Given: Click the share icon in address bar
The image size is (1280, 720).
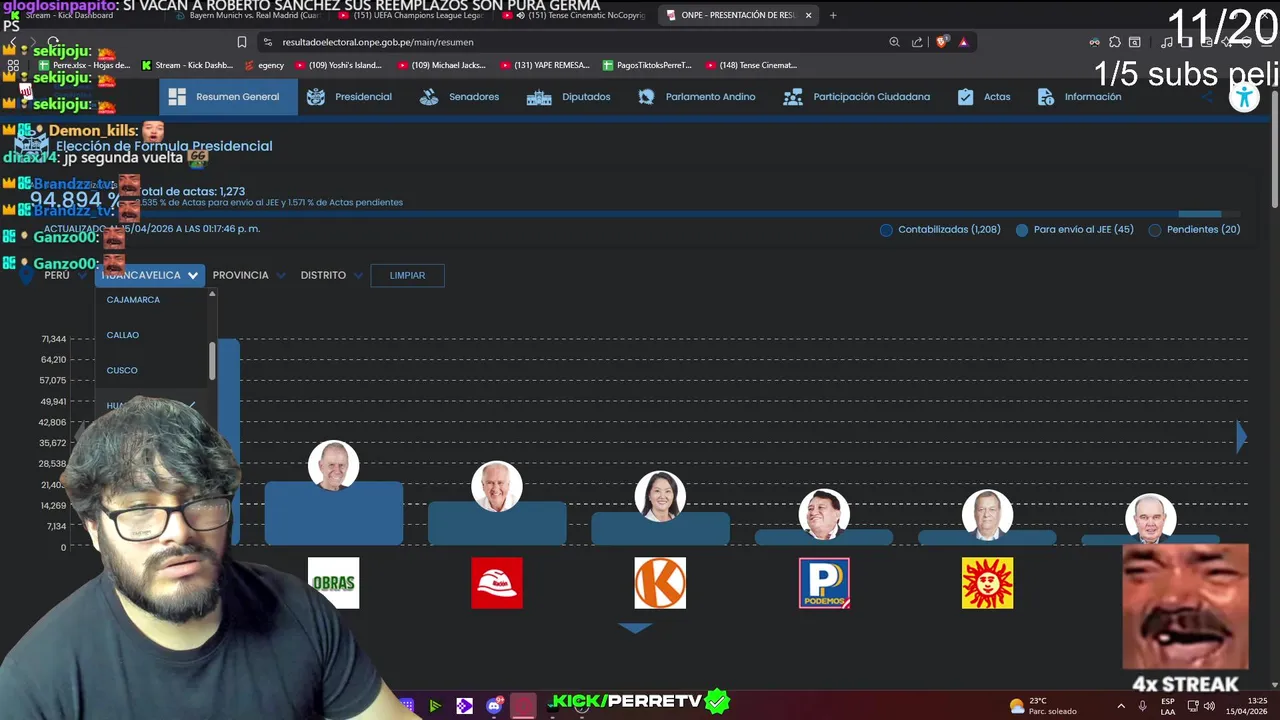Looking at the screenshot, I should click(917, 42).
